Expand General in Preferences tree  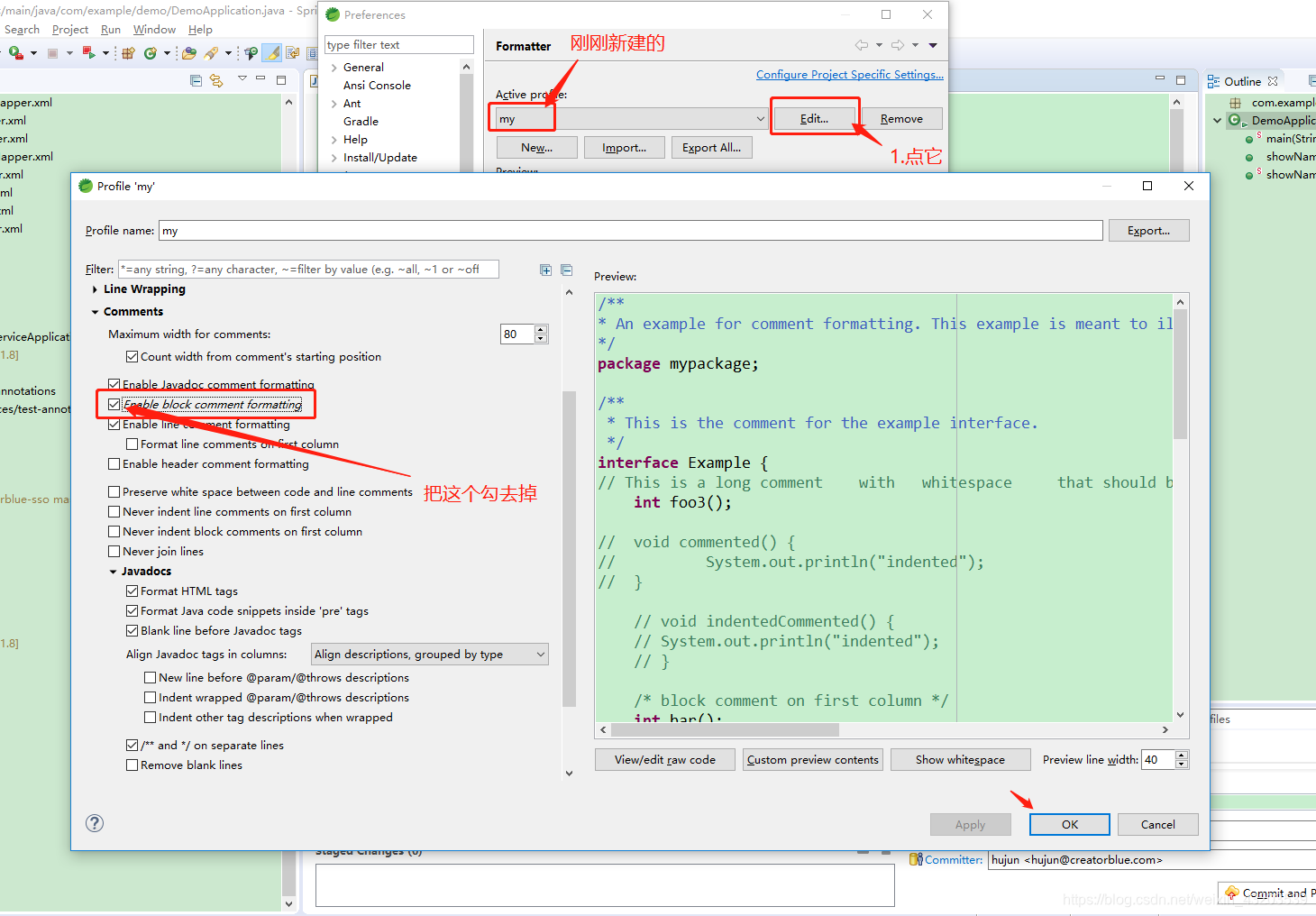(x=334, y=68)
